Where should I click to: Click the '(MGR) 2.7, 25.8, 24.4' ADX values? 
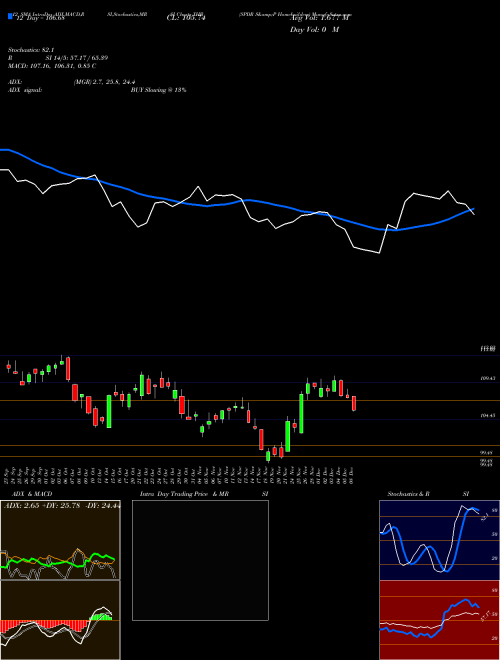(x=104, y=82)
